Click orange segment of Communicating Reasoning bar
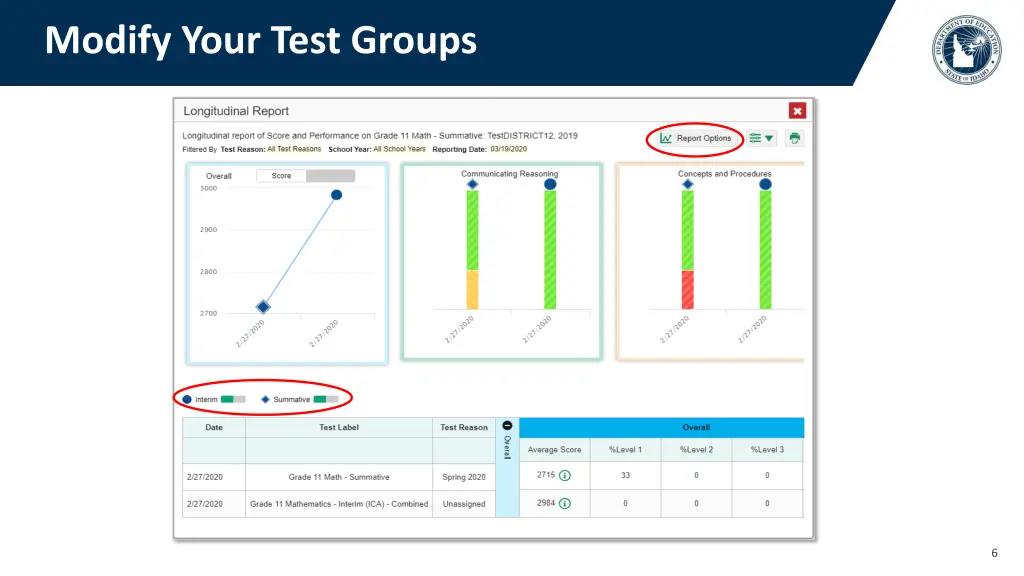This screenshot has width=1024, height=576. click(472, 289)
